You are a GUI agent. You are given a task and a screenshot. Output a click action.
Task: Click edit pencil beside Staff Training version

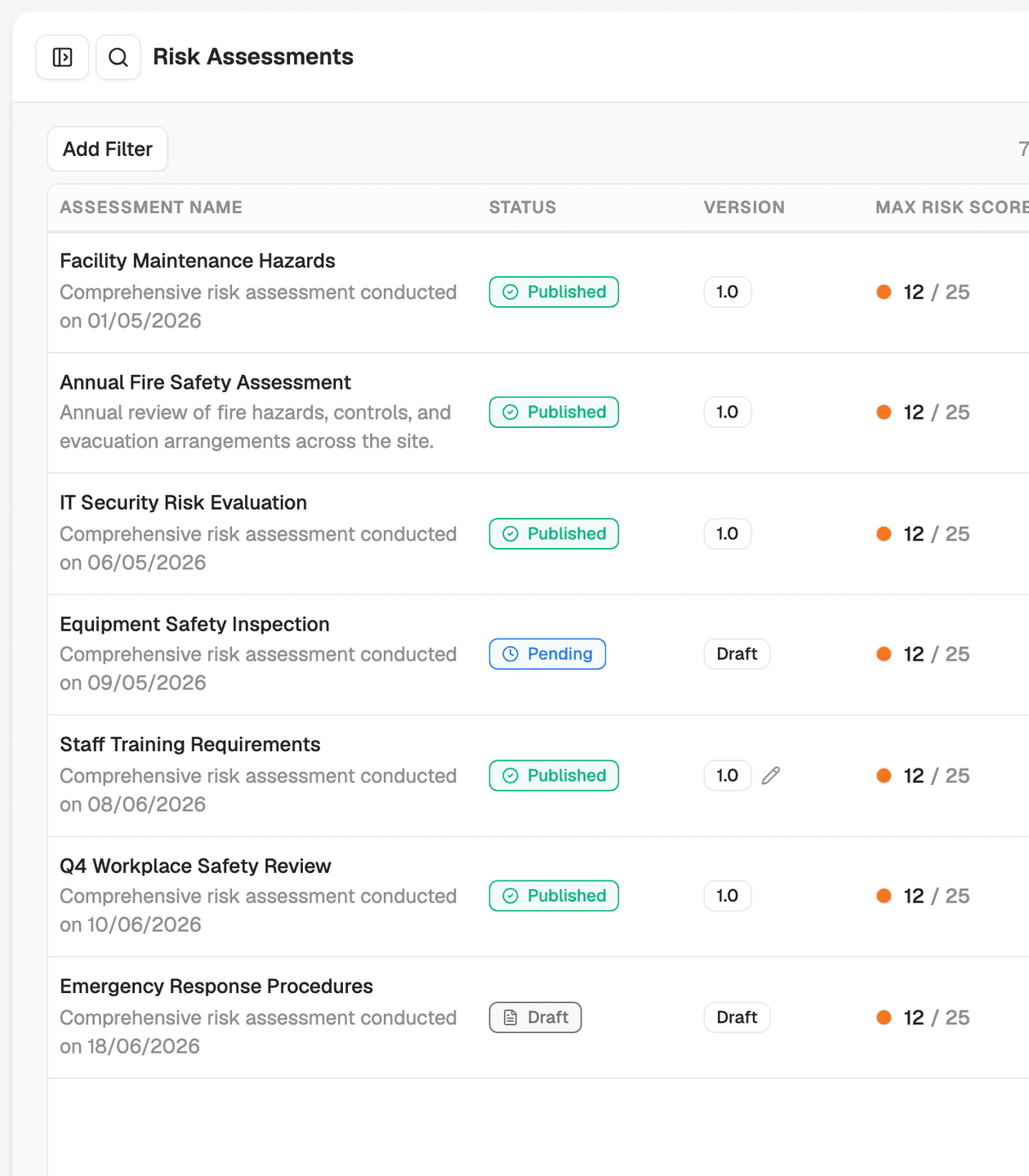[x=771, y=776]
